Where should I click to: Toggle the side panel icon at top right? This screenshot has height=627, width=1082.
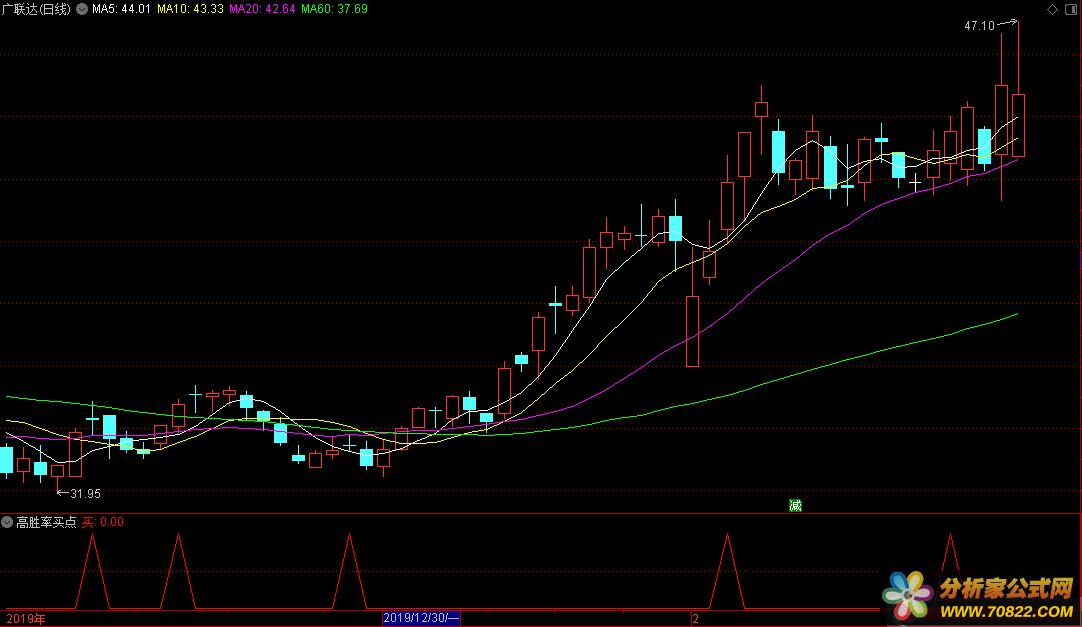coord(1069,9)
